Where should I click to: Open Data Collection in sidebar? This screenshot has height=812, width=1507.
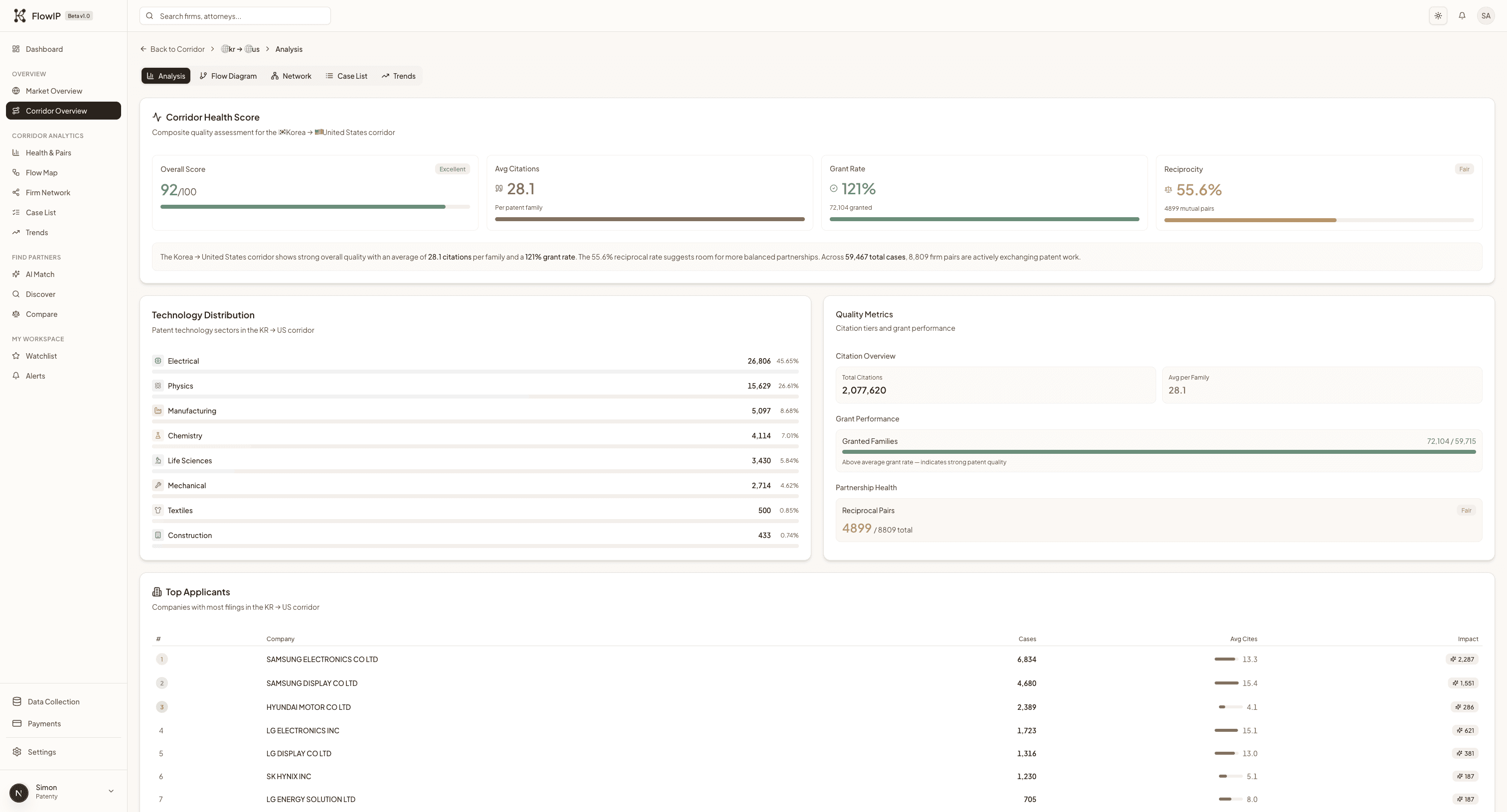(x=53, y=701)
